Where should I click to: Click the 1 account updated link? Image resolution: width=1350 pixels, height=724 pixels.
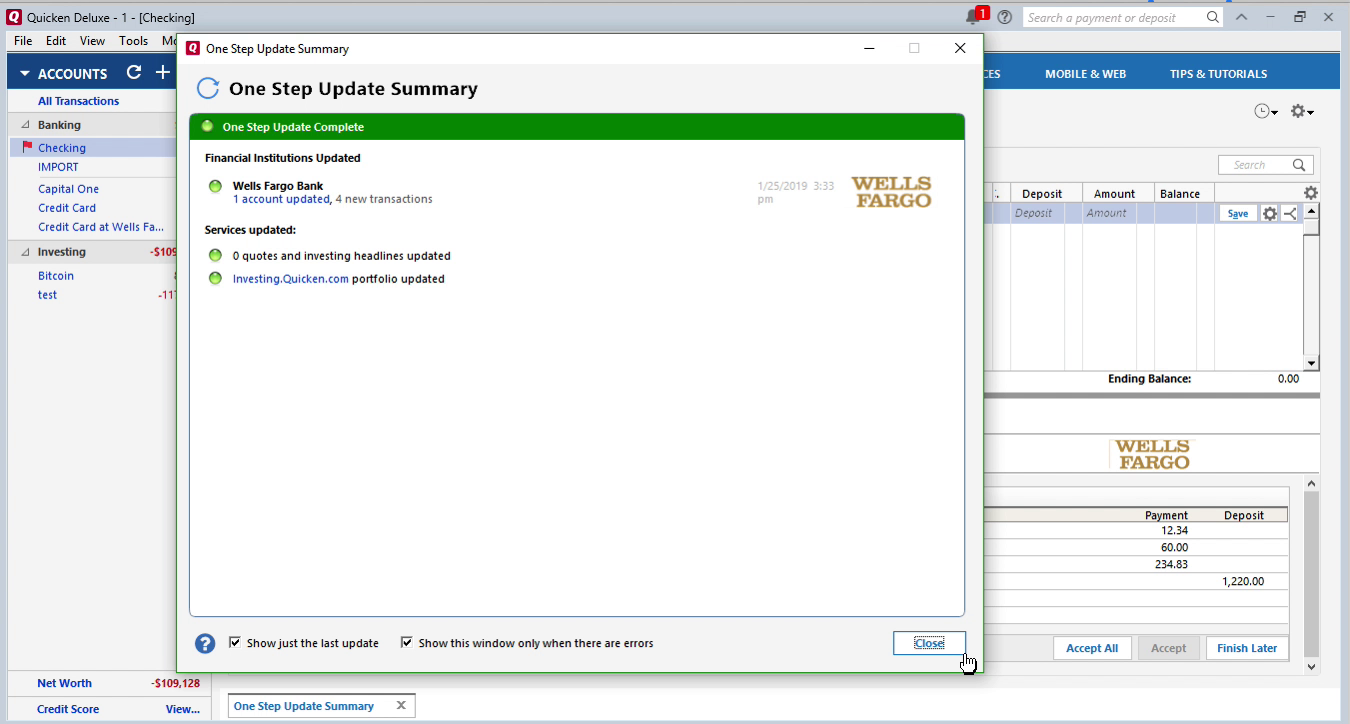281,199
